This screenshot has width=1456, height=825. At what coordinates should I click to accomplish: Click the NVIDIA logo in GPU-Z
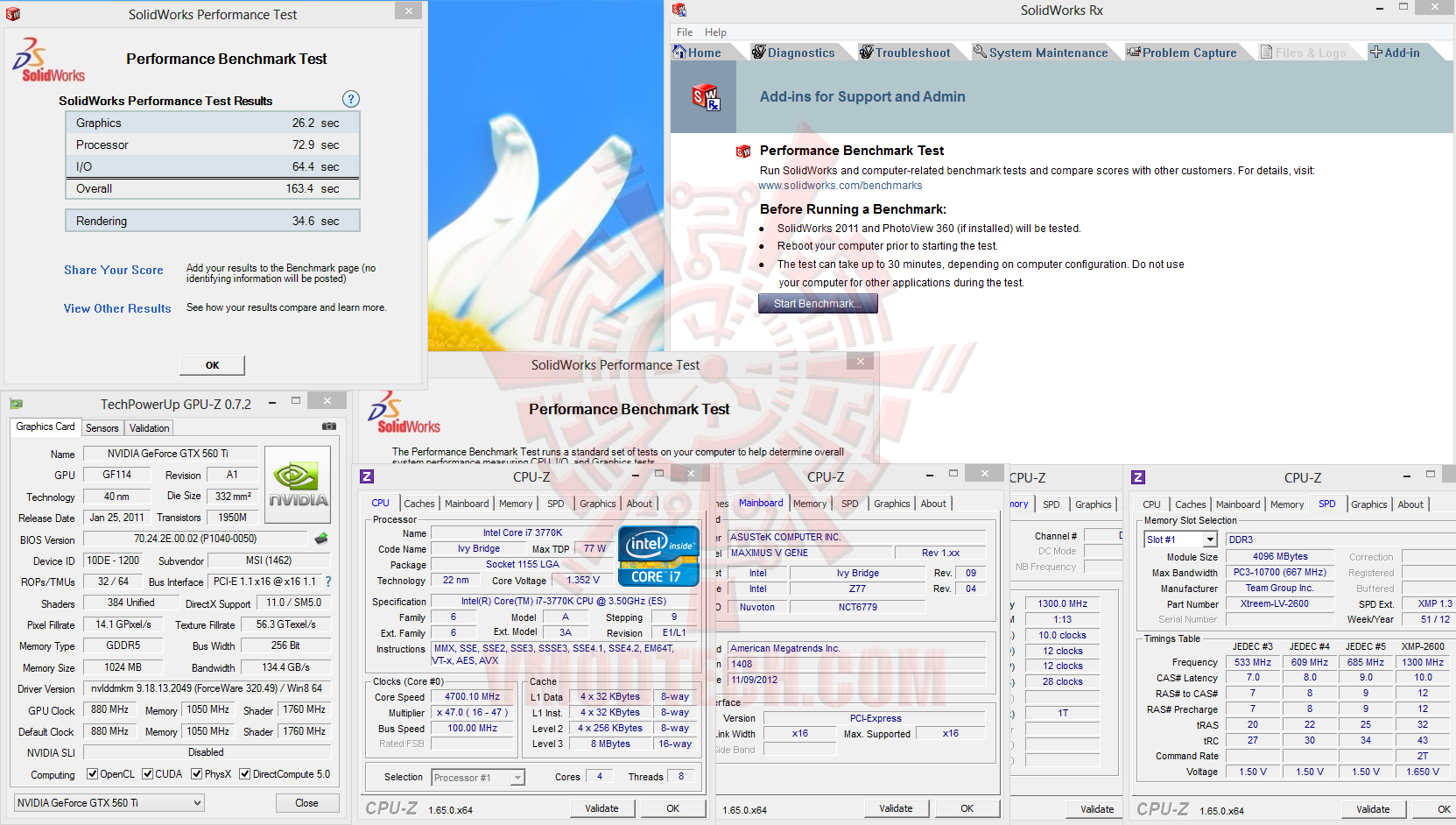pos(298,484)
